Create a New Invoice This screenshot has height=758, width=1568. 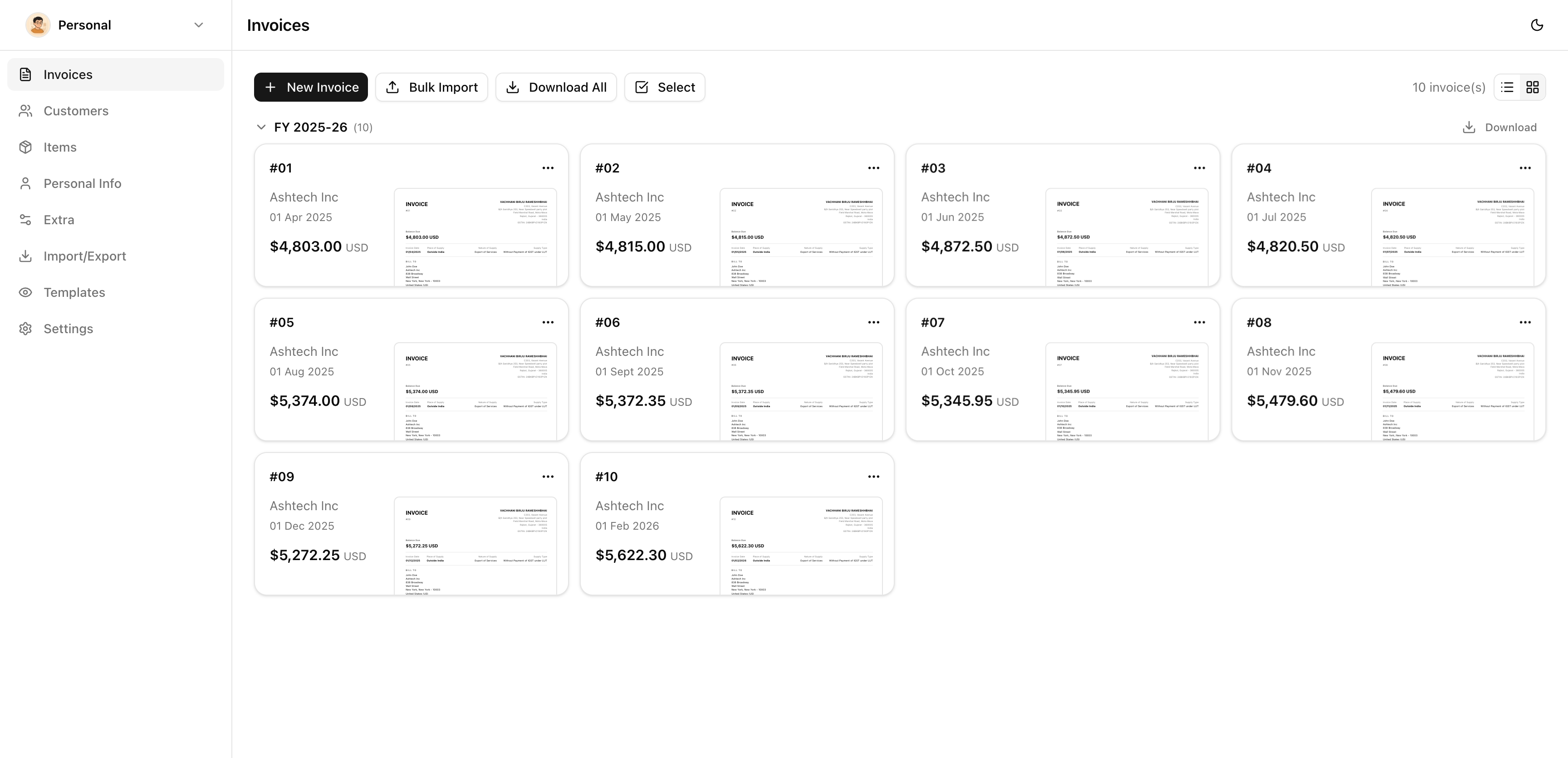[x=310, y=87]
